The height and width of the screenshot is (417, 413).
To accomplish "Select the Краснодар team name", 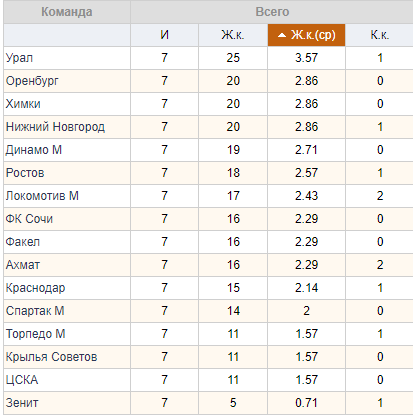I will point(35,288).
